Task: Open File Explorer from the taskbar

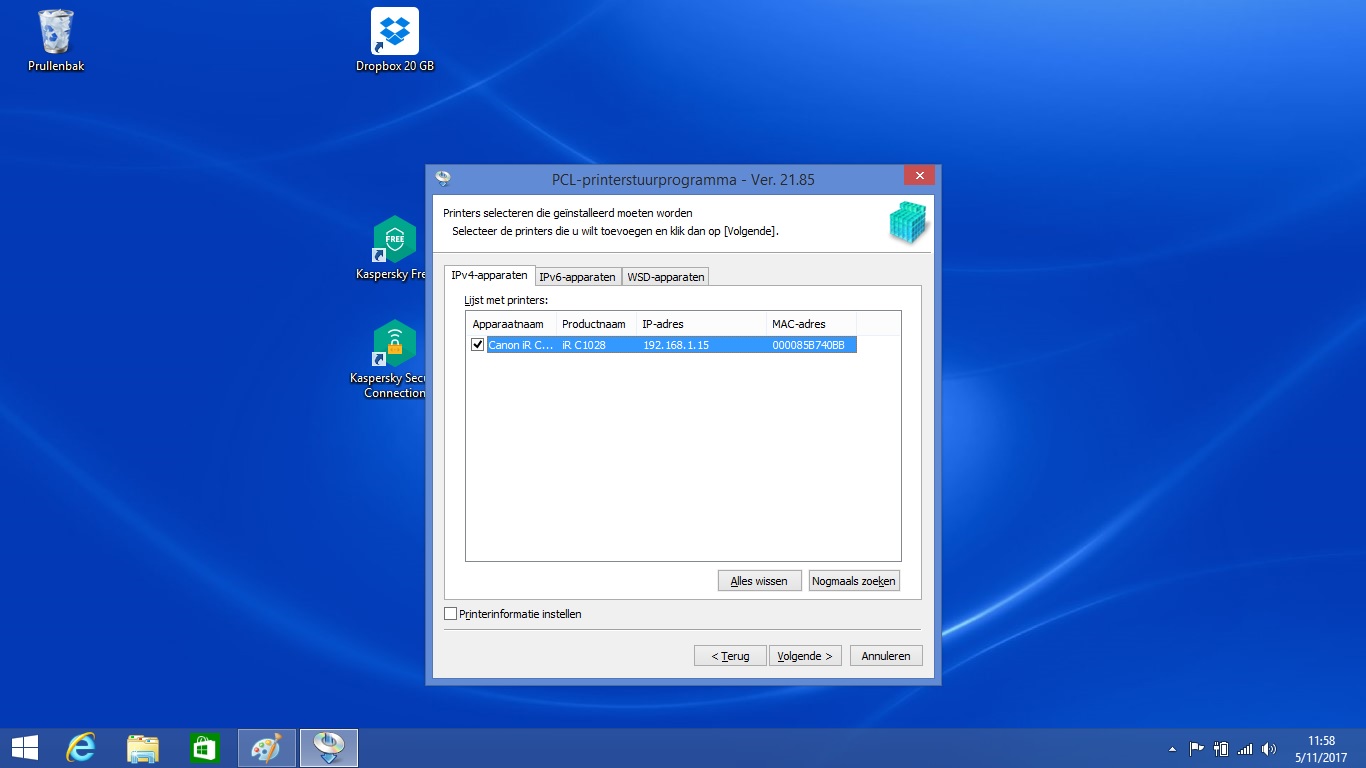Action: (143, 748)
